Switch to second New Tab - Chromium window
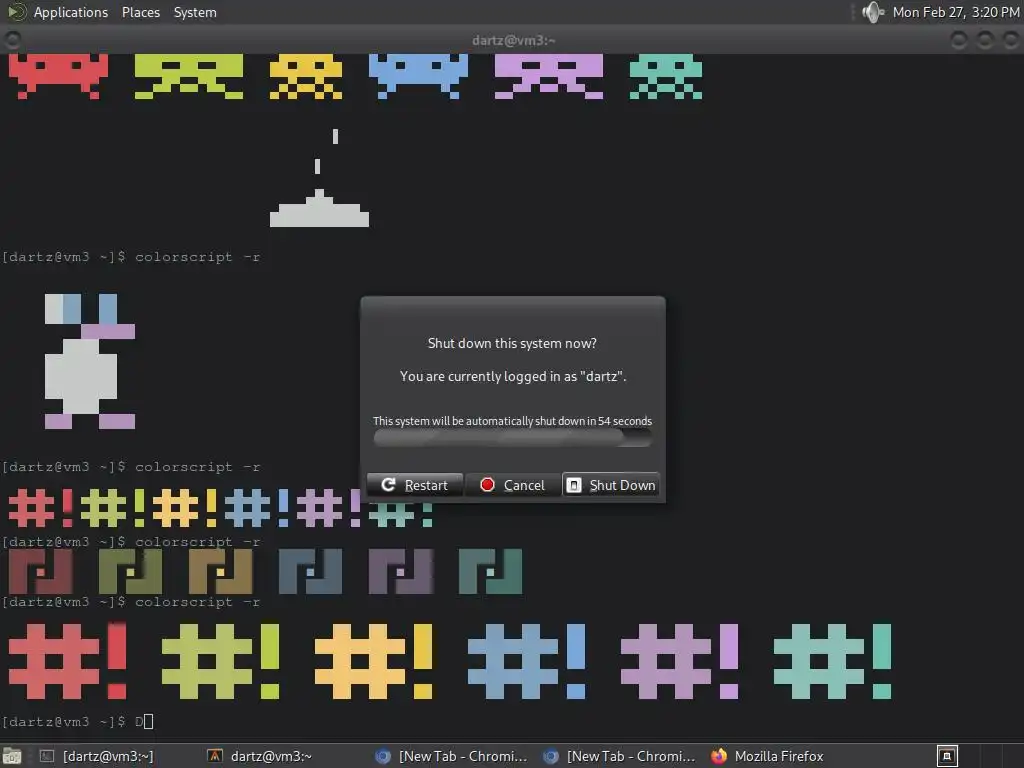 620,756
